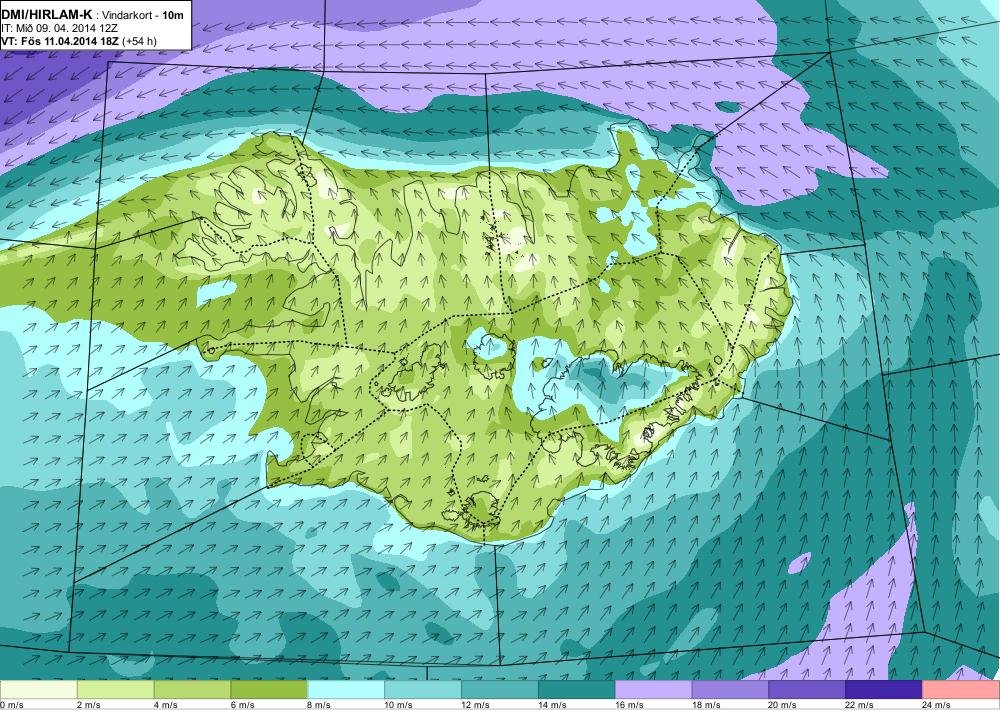Viewport: 1000px width, 710px height.
Task: Click the '10 m/s' legend label
Action: [399, 705]
